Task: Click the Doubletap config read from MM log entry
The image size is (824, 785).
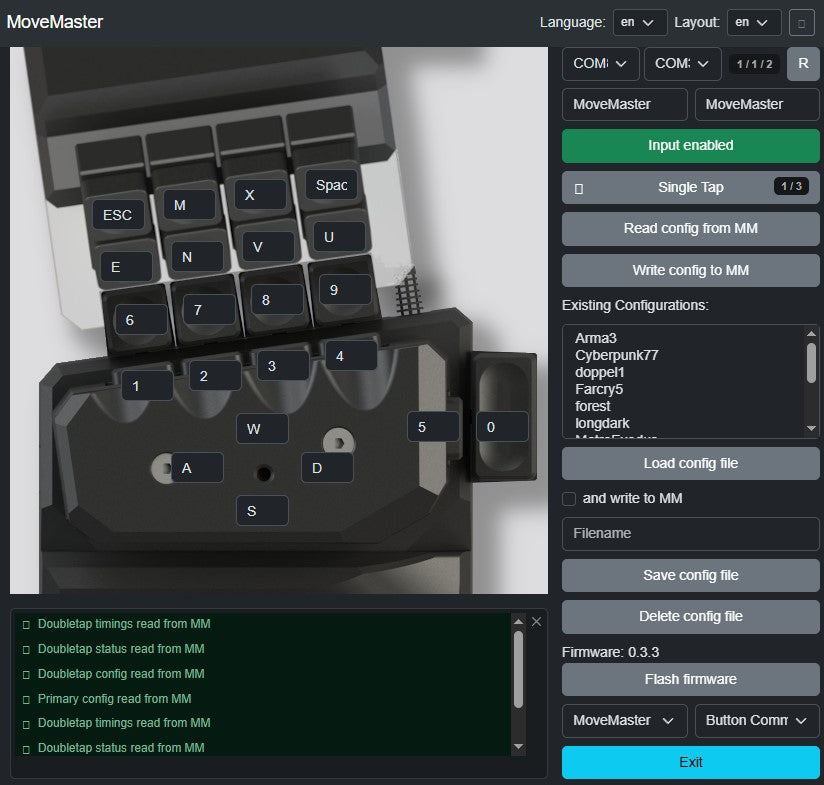Action: pyautogui.click(x=121, y=674)
